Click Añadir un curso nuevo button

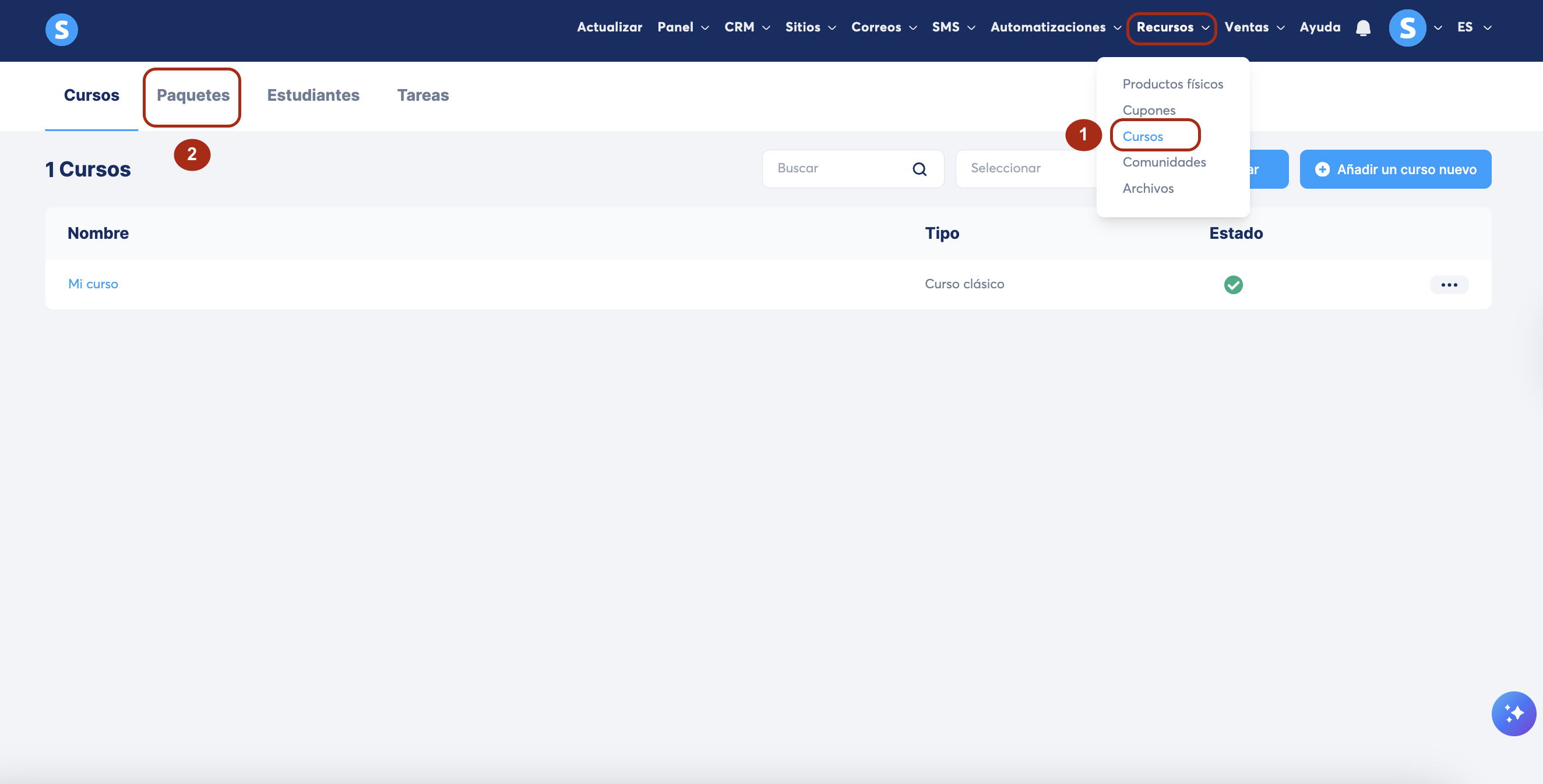click(1395, 169)
